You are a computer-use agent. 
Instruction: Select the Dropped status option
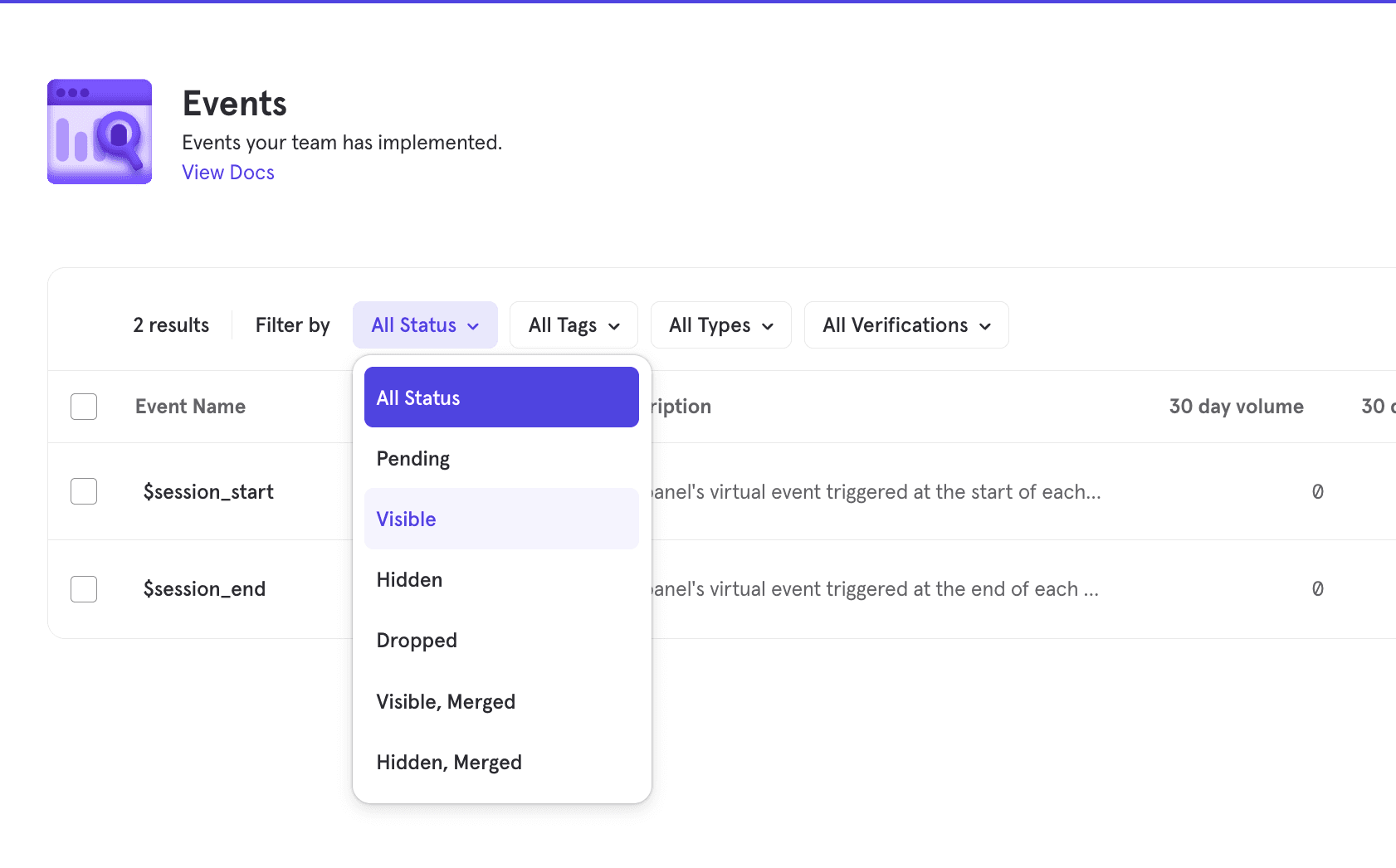(417, 640)
